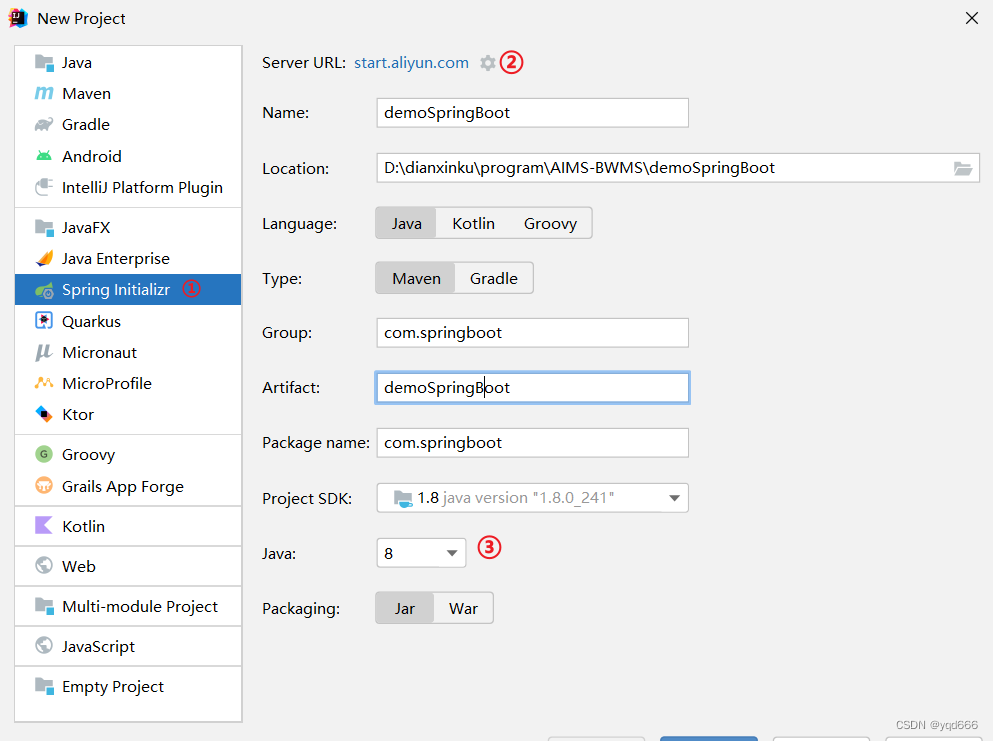993x741 pixels.
Task: Click the Android robot icon
Action: (44, 156)
